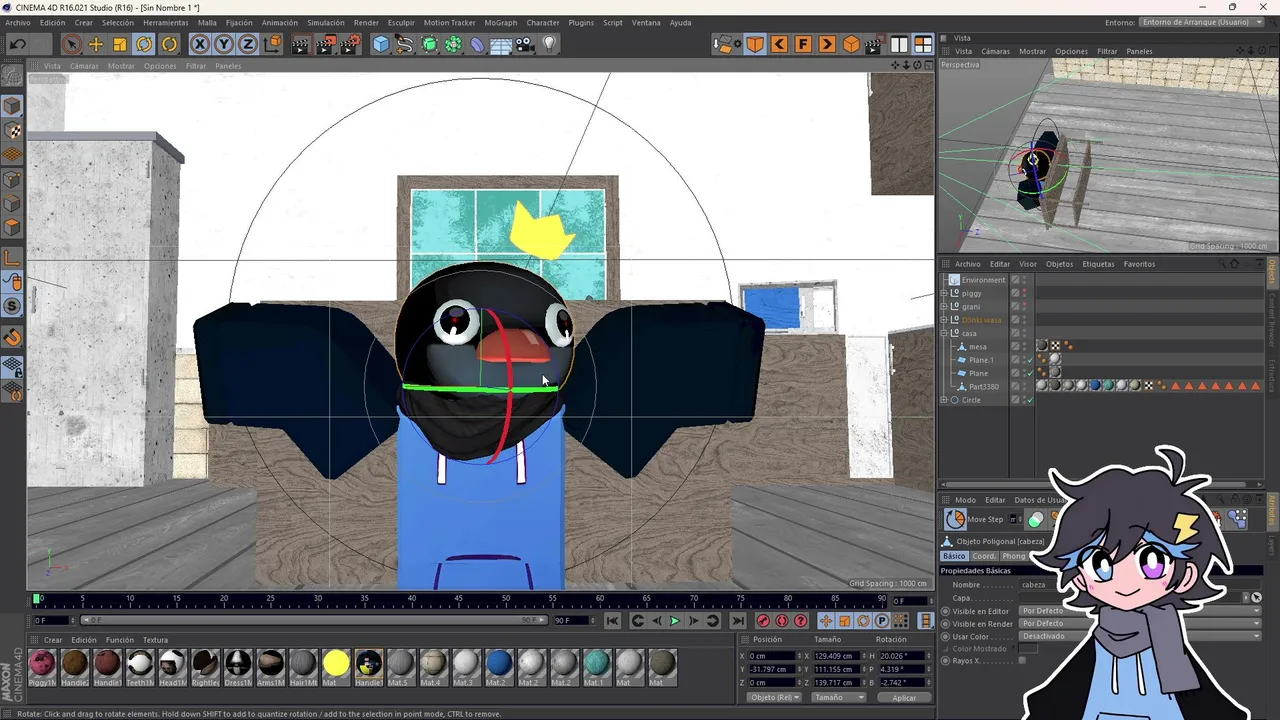
Task: Select the mesa object
Action: (x=978, y=346)
